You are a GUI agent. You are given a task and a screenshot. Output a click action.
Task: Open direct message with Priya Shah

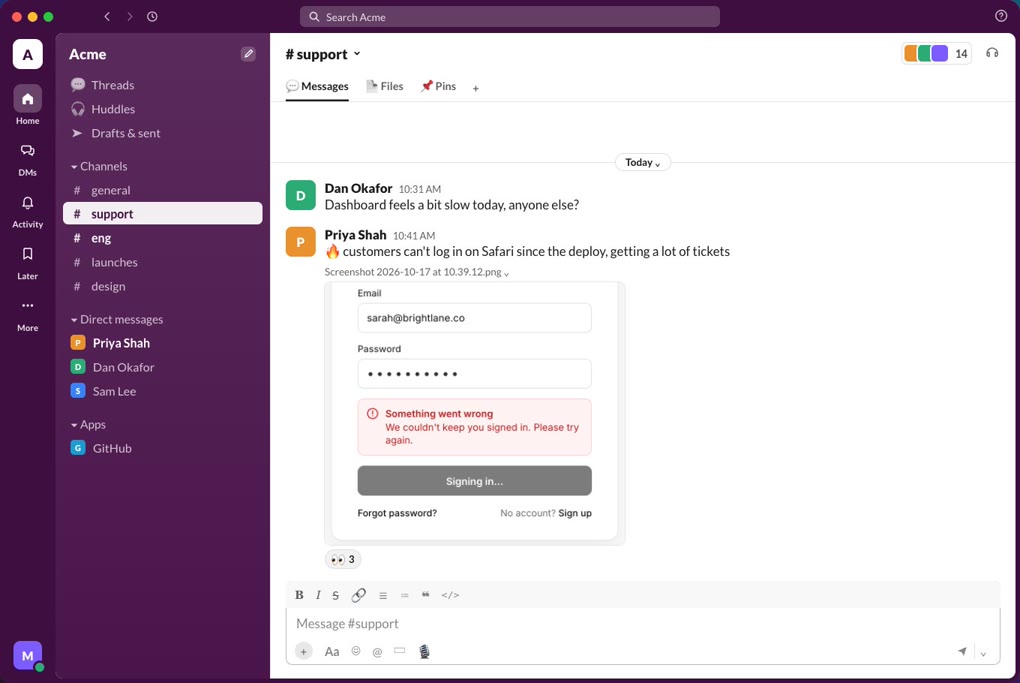click(x=163, y=343)
